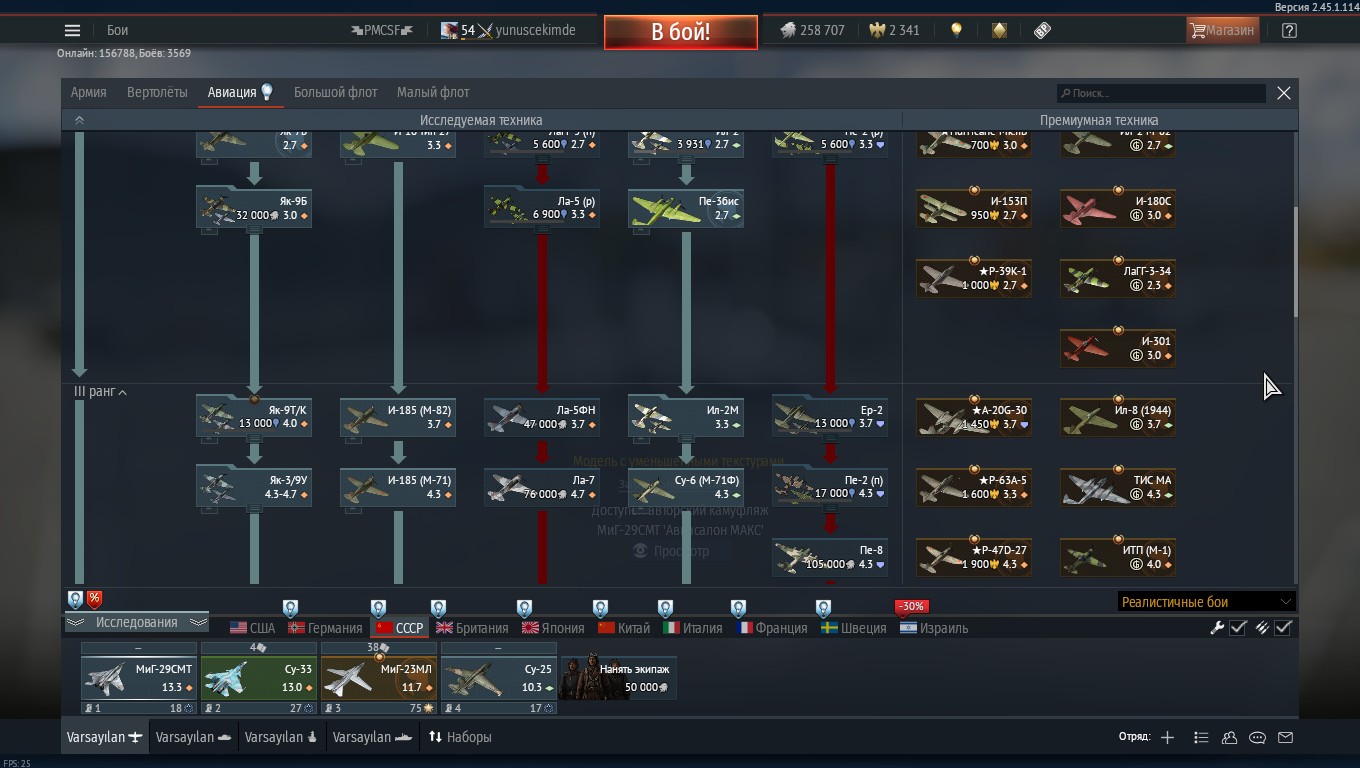The image size is (1360, 768).
Task: Click the blue research bonus icon
Action: pyautogui.click(x=75, y=599)
